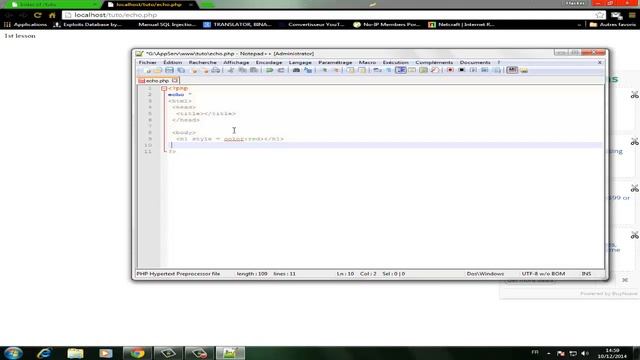
Task: Open File Explorer from the taskbar
Action: coord(75,353)
